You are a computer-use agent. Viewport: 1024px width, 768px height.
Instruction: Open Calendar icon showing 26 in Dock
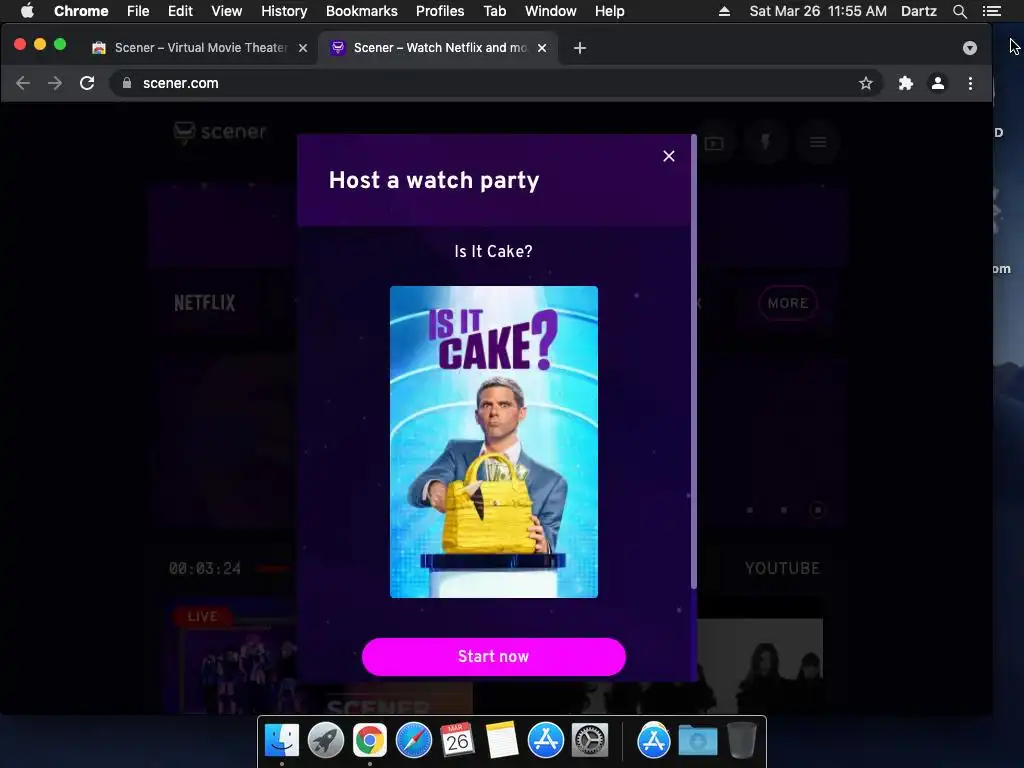(457, 740)
